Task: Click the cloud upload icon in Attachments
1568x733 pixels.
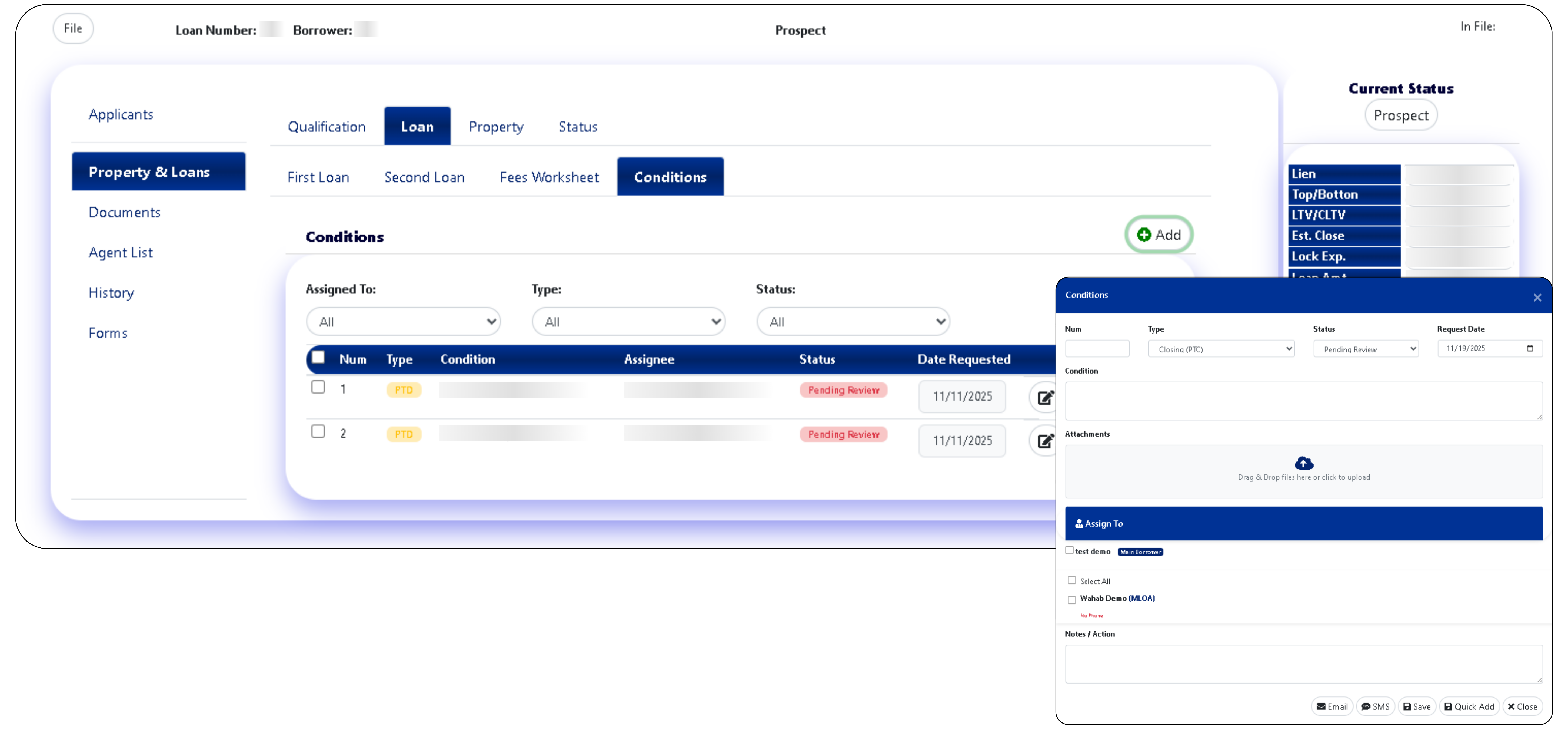Action: click(x=1304, y=463)
